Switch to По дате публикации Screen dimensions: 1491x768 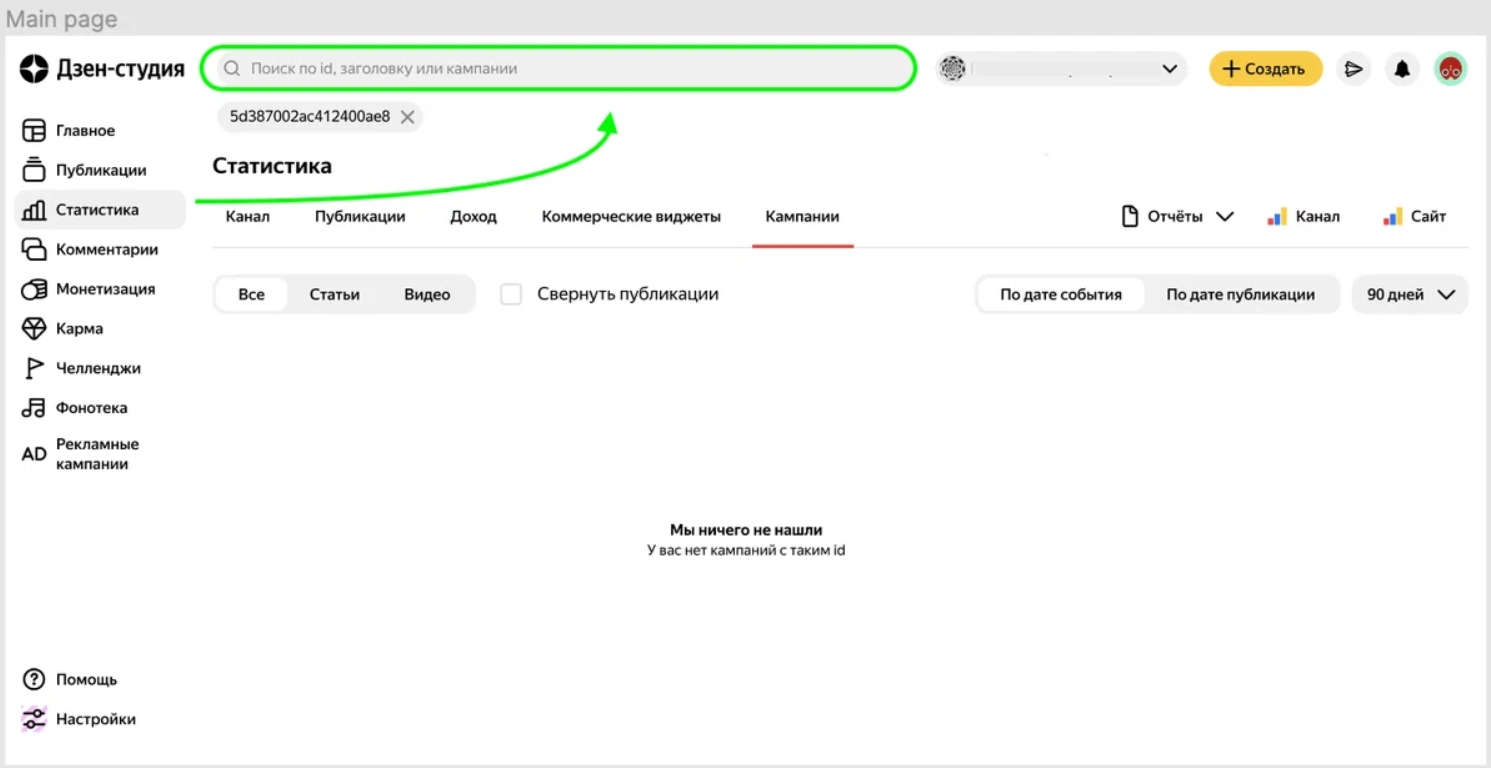click(x=1240, y=295)
